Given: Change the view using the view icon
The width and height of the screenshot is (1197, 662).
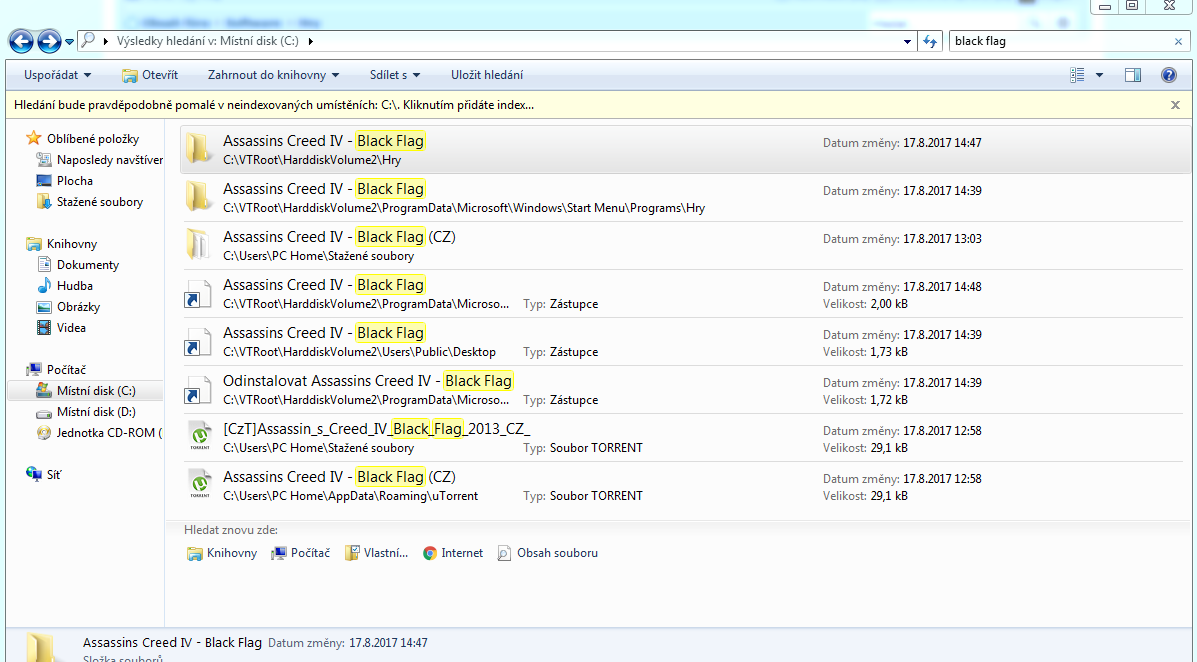Looking at the screenshot, I should click(x=1077, y=75).
